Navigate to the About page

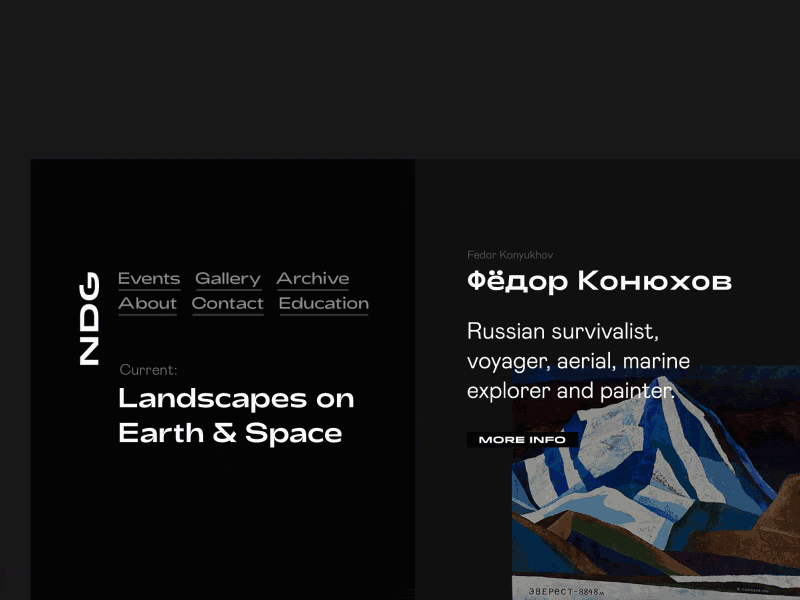pos(147,304)
